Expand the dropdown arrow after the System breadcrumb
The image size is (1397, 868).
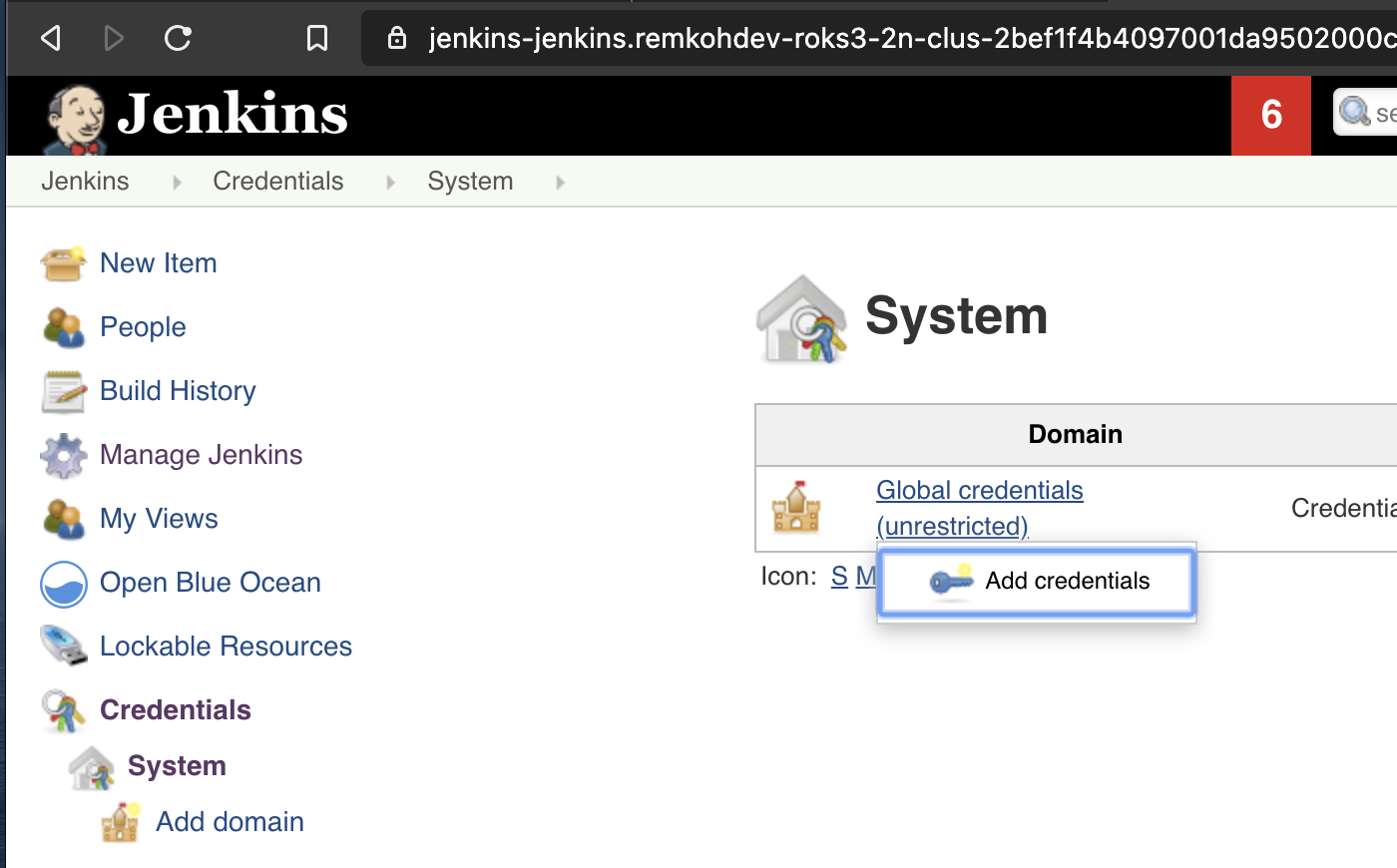point(560,182)
